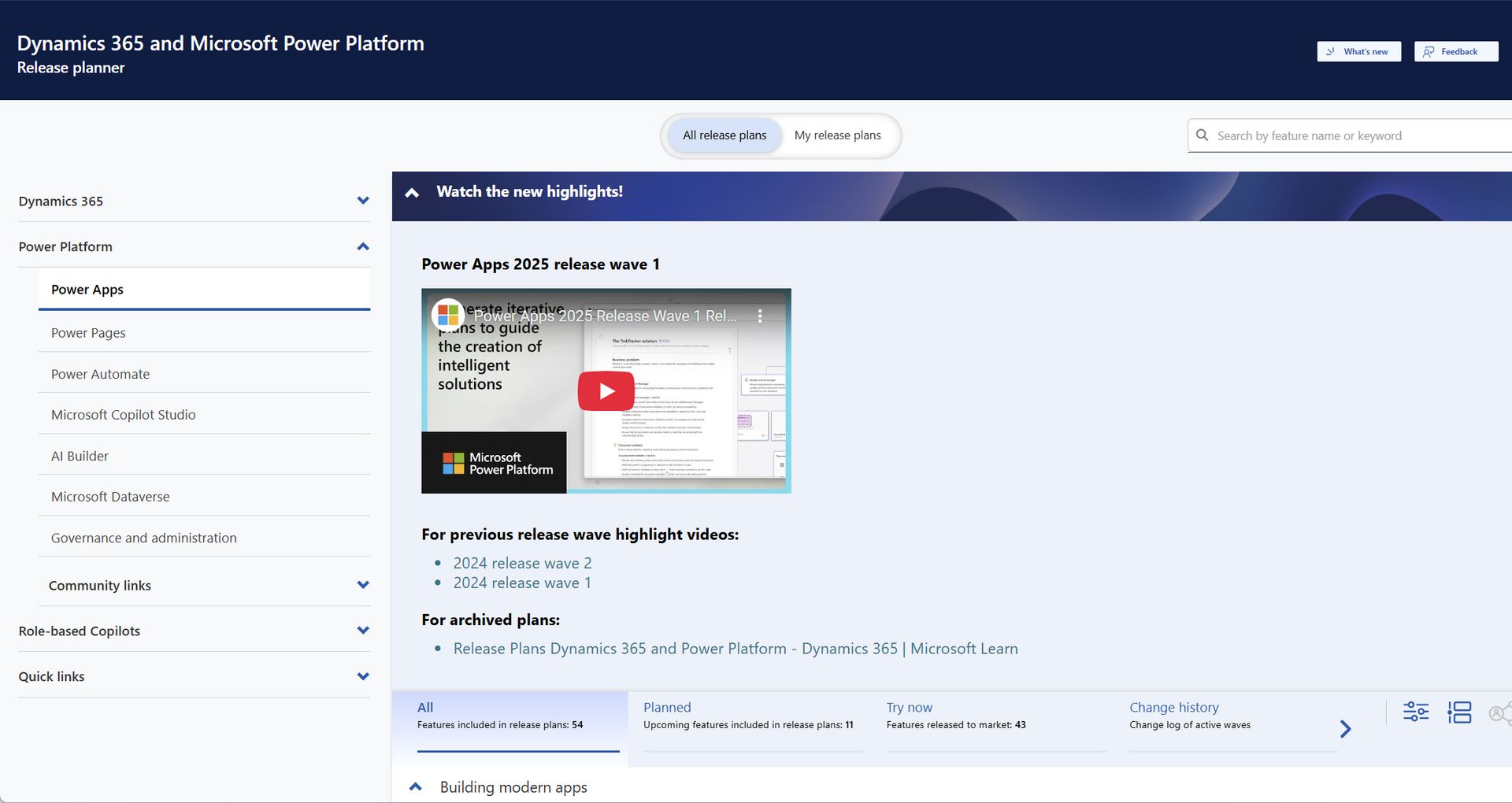Viewport: 1512px width, 803px height.
Task: Expand Quick links section
Action: (x=194, y=677)
